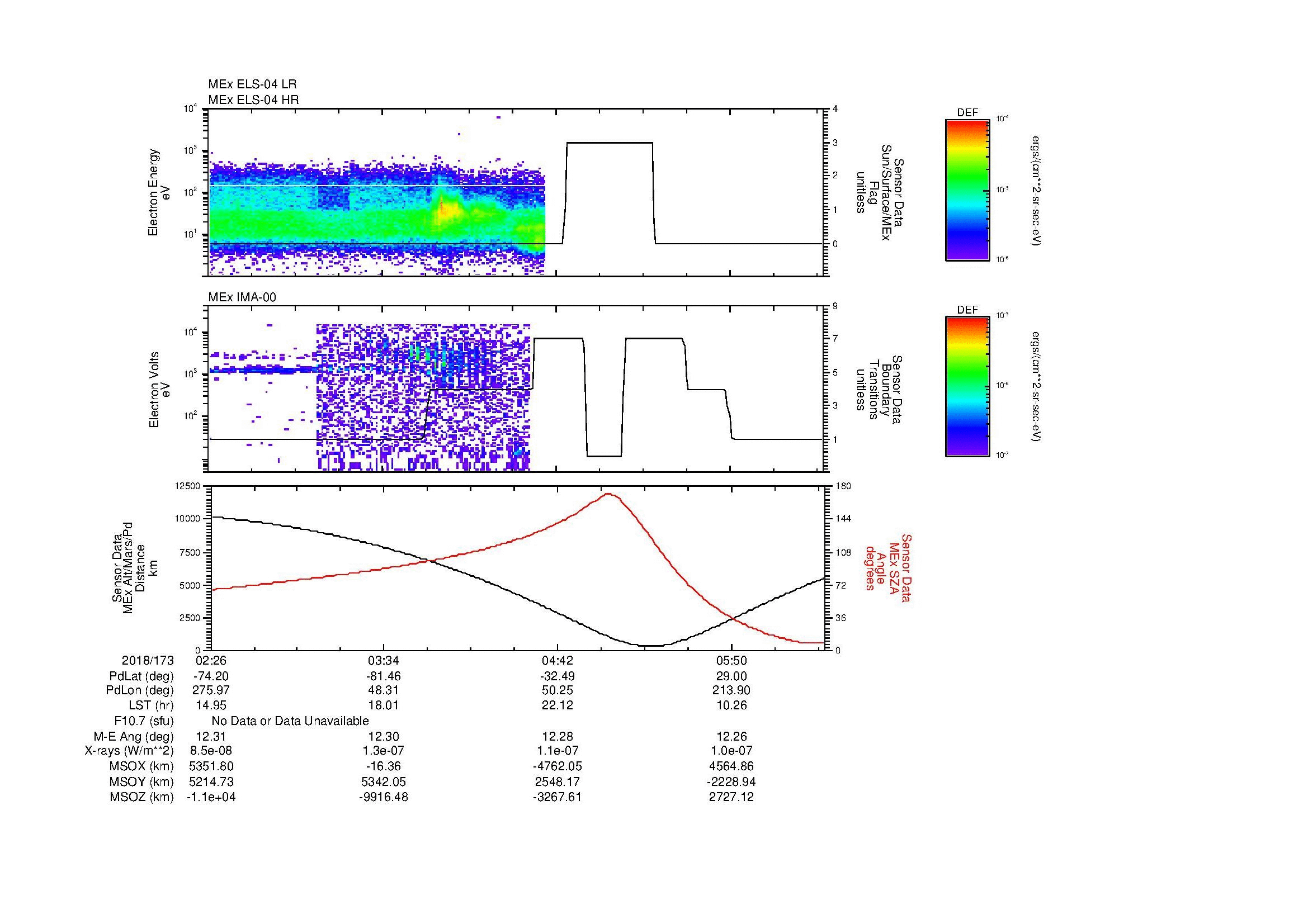Image resolution: width=1308 pixels, height=924 pixels.
Task: Click the '180' SZA axis tick label
Action: coord(843,486)
